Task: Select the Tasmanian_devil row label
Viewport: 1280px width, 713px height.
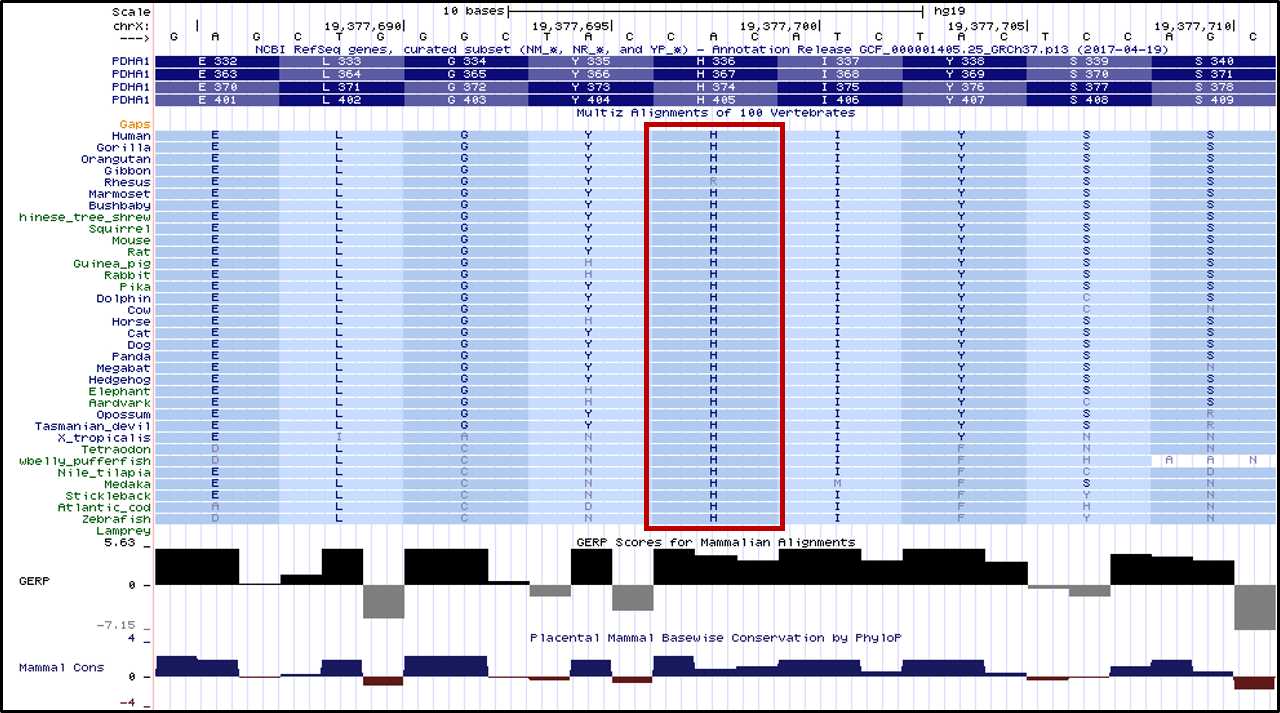Action: point(93,427)
